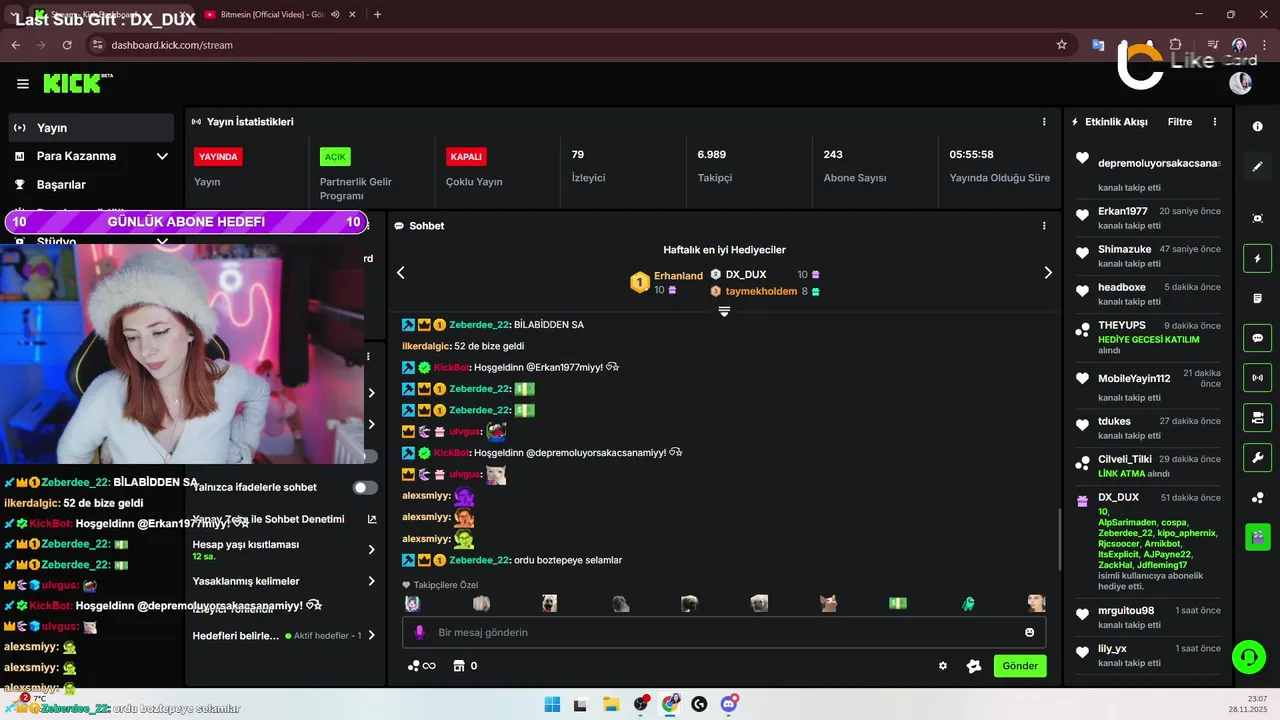Click the chat panel vertical scrollbar
Viewport: 1280px width, 720px height.
click(x=1059, y=540)
